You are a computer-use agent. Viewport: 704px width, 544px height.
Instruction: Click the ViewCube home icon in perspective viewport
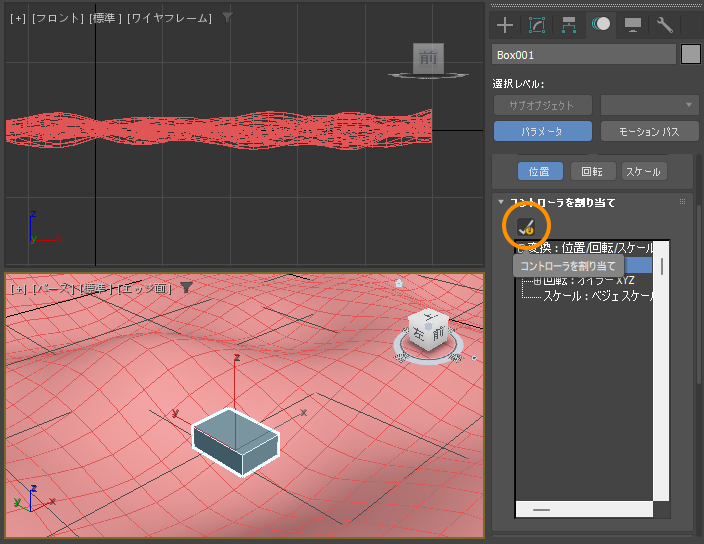pyautogui.click(x=399, y=283)
